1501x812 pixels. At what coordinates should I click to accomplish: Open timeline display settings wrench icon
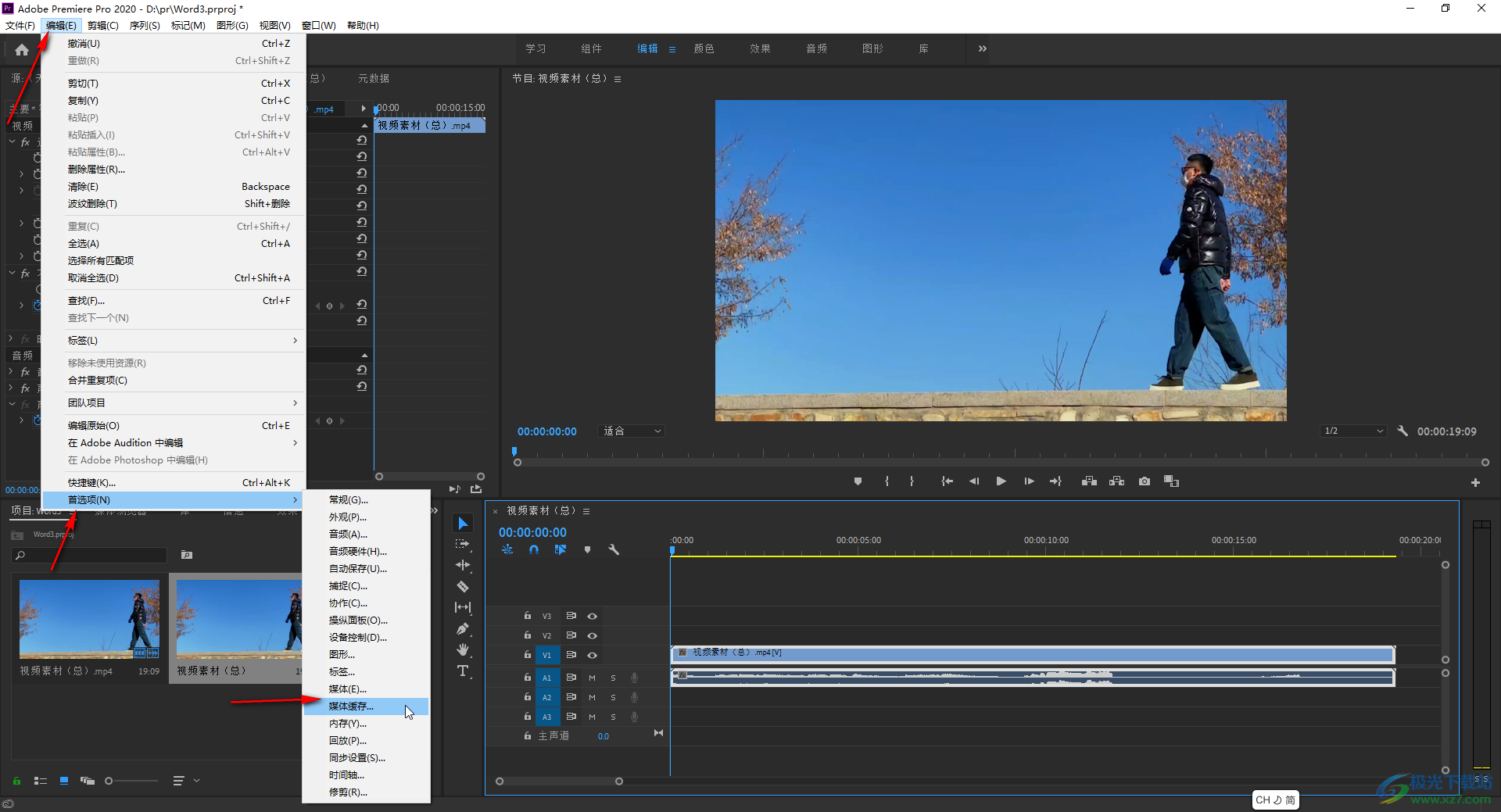[614, 550]
